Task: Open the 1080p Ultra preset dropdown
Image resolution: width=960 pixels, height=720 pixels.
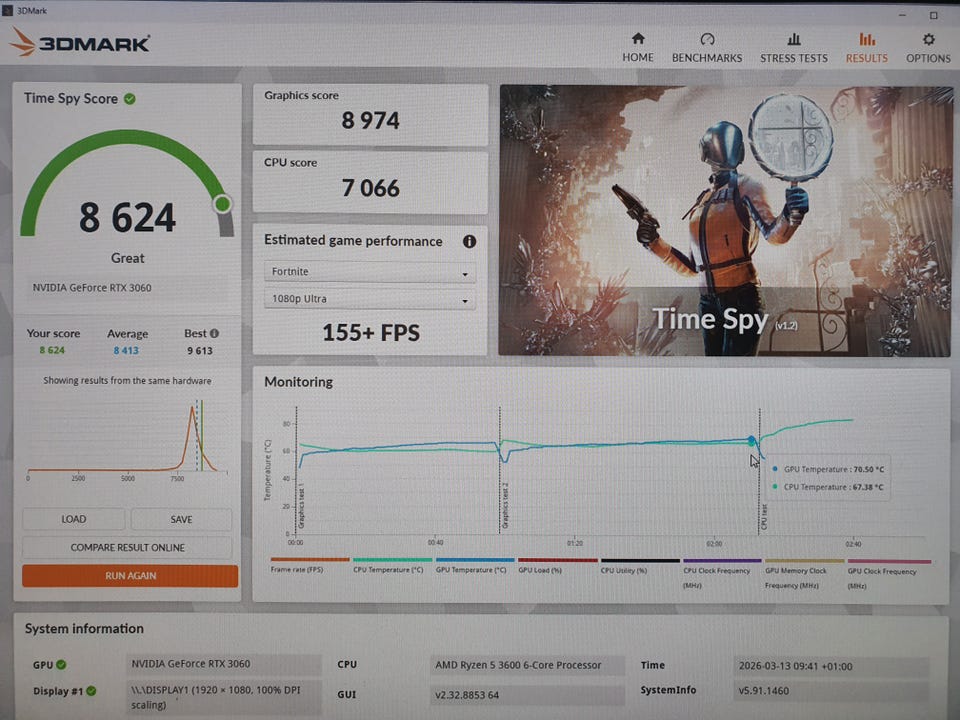Action: 369,299
